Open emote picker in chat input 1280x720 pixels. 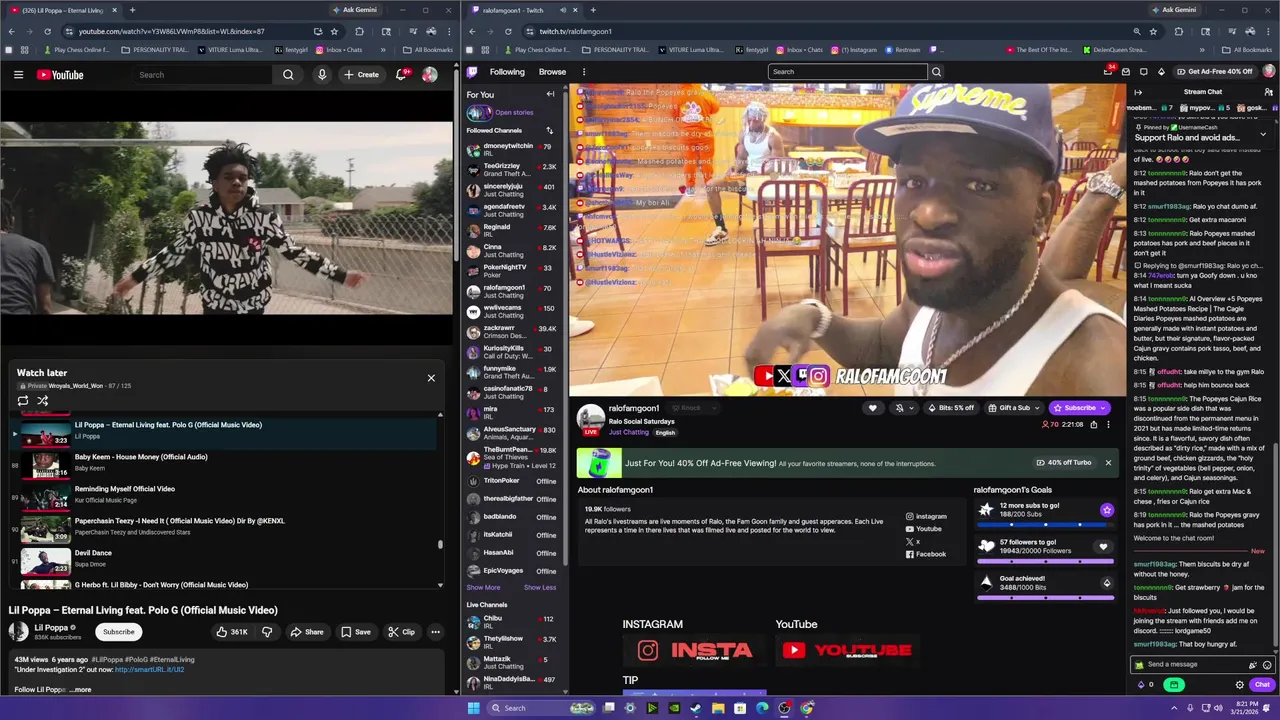tap(1267, 665)
